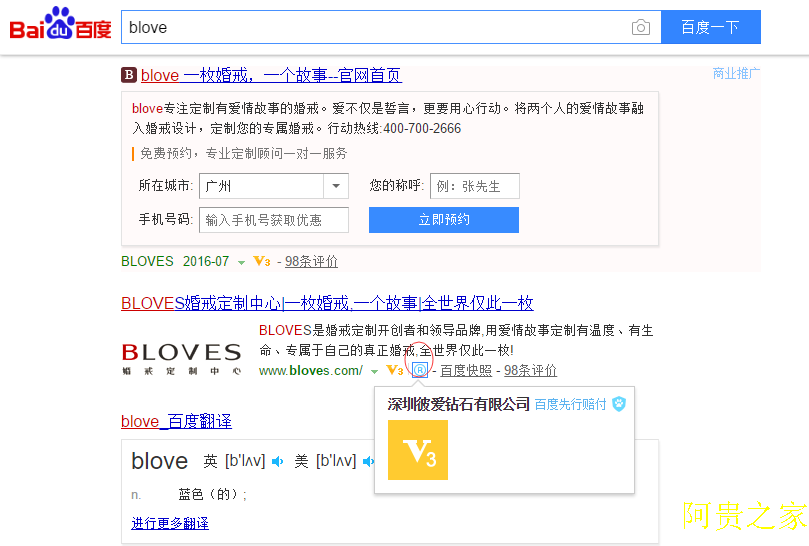Viewport: 809px width, 546px height.
Task: Click the BLOVES logo thumbnail
Action: (x=182, y=359)
